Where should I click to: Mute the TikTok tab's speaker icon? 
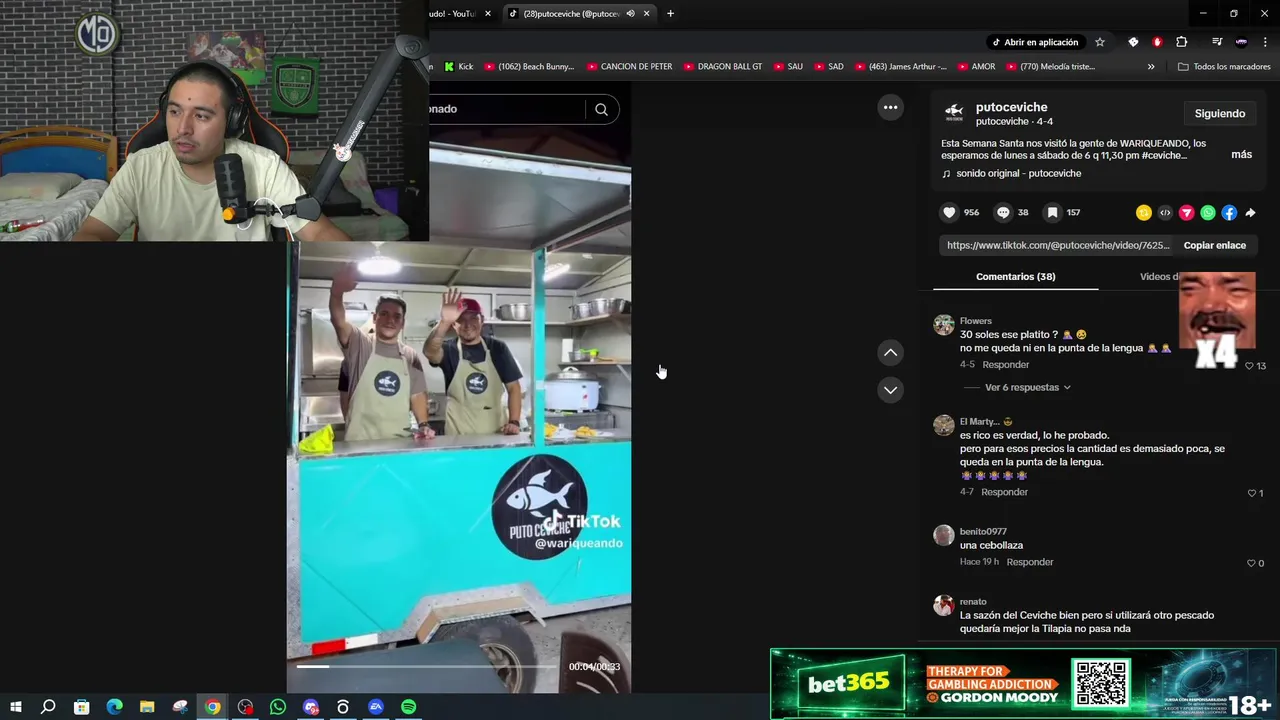tap(630, 13)
